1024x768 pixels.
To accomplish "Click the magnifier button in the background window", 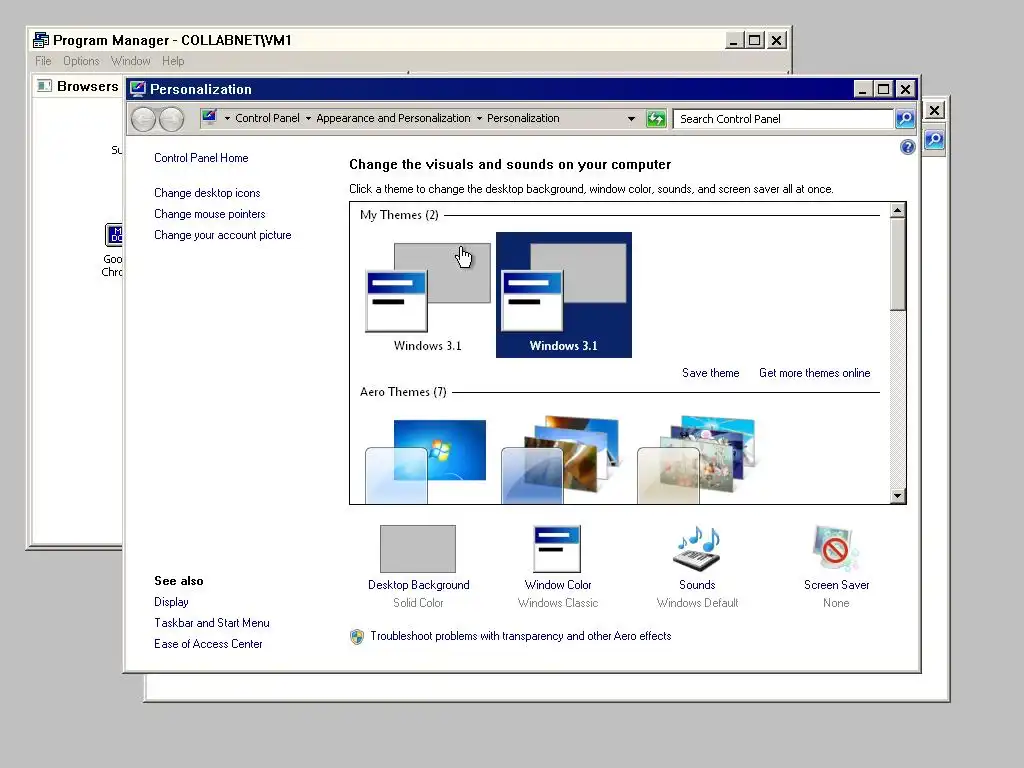I will coord(935,139).
